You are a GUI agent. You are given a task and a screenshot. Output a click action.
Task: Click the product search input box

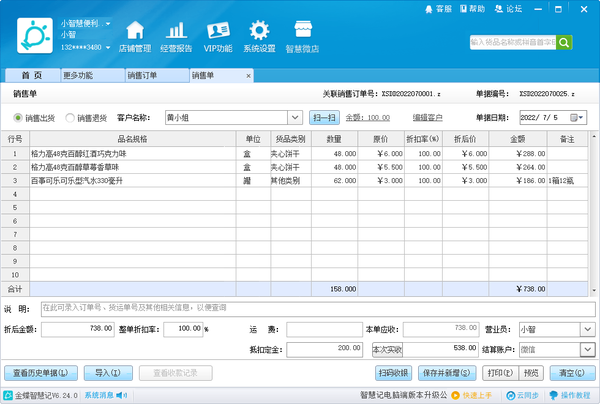tap(513, 42)
